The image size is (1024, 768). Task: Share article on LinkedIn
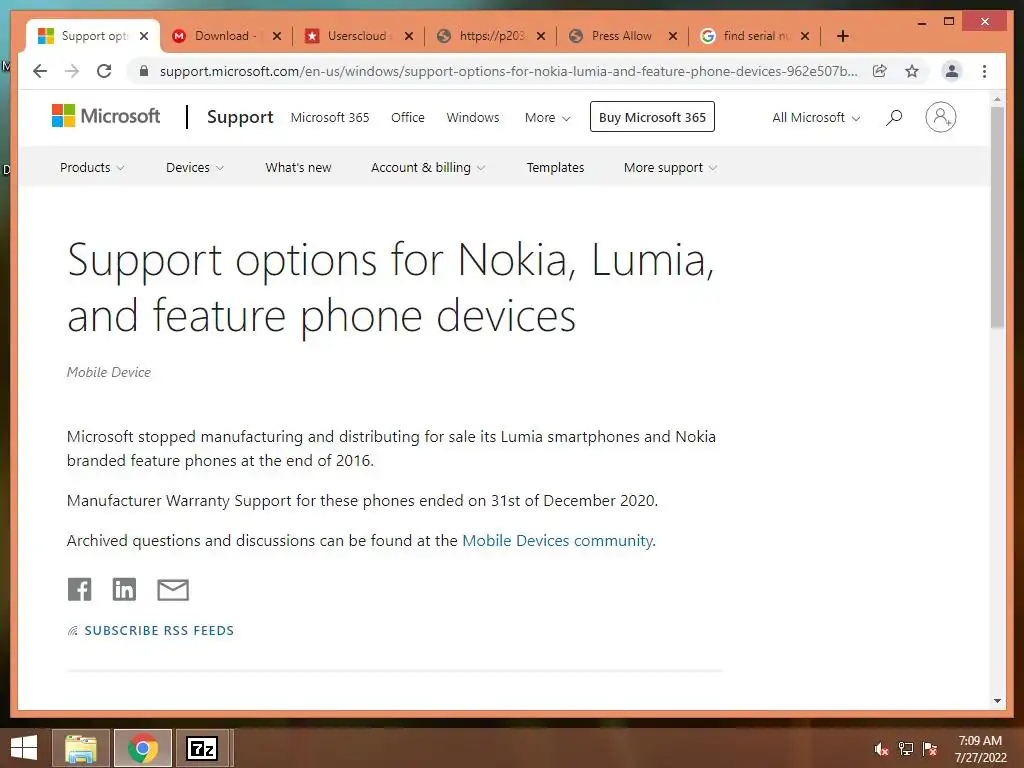click(x=124, y=589)
